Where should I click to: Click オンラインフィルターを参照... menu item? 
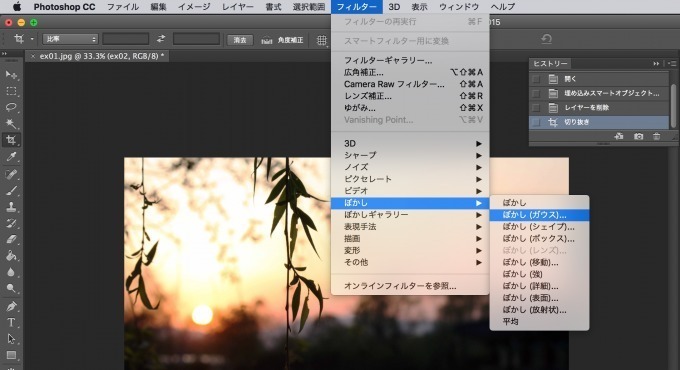[x=410, y=286]
